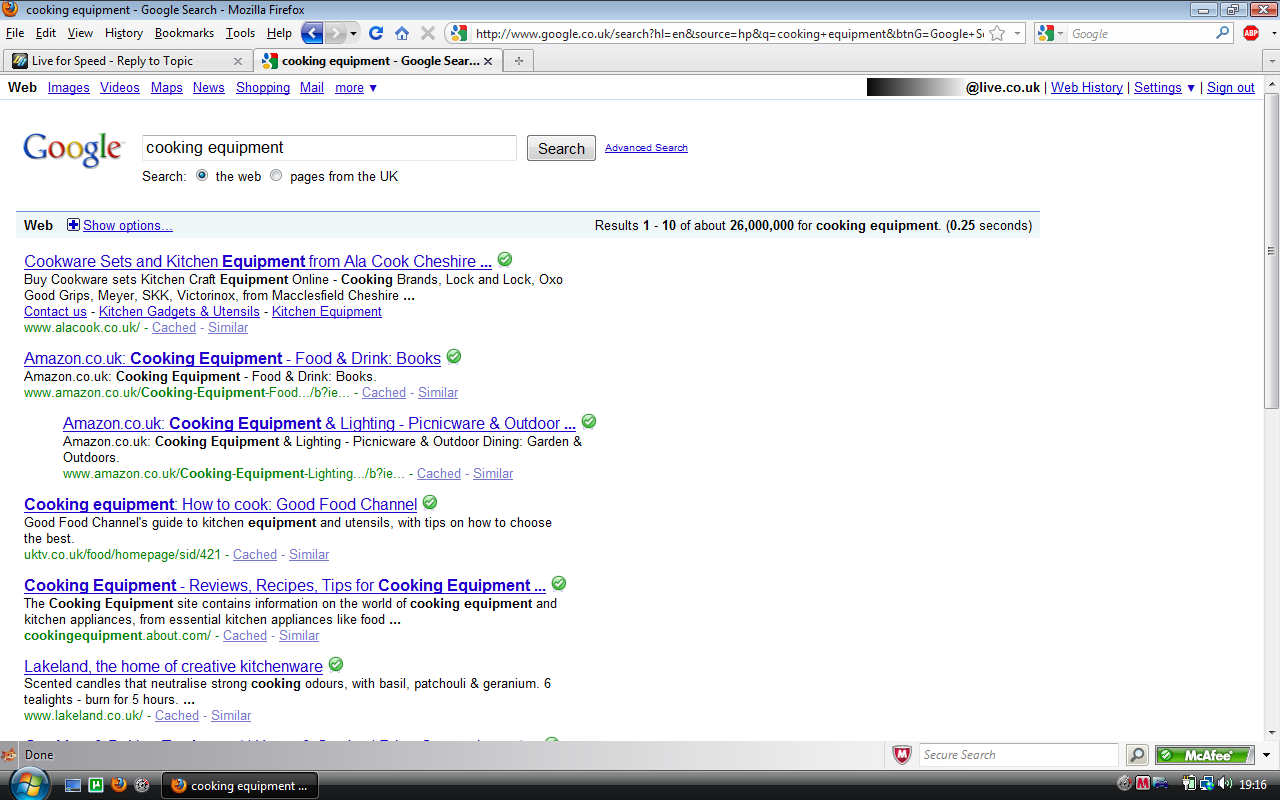Click the Google search query input field
This screenshot has height=800, width=1280.
pyautogui.click(x=329, y=148)
